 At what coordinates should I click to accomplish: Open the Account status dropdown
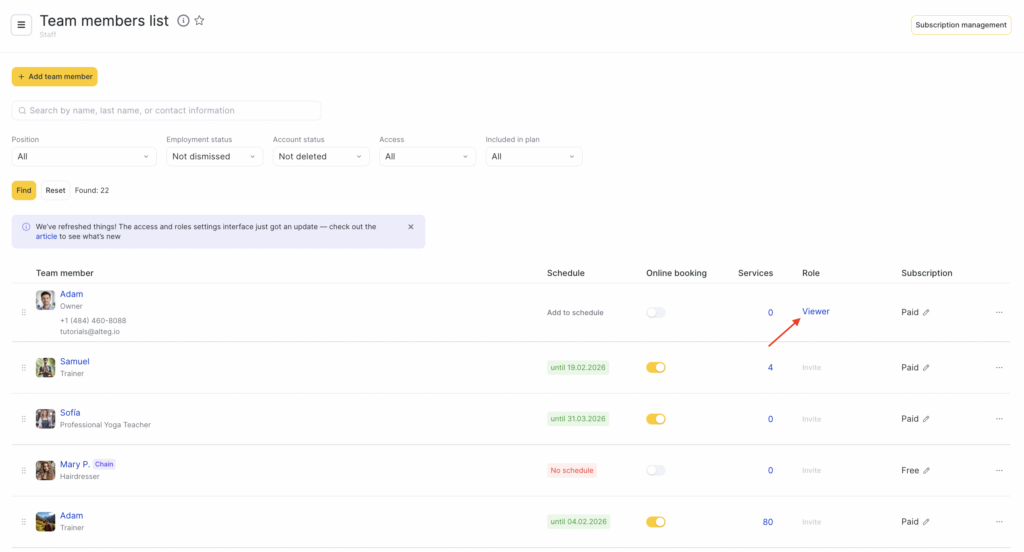point(321,157)
